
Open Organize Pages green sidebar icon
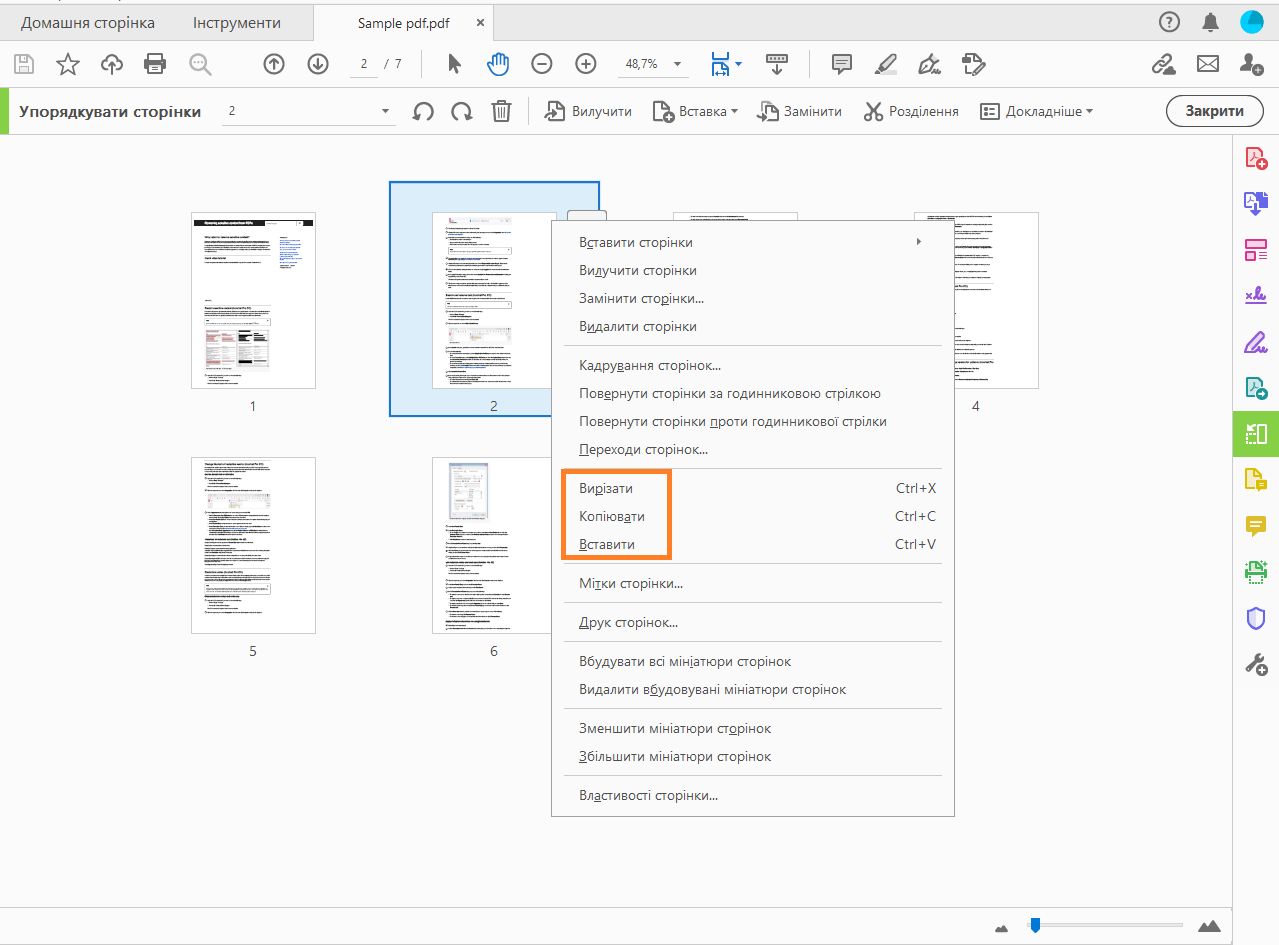click(1256, 433)
